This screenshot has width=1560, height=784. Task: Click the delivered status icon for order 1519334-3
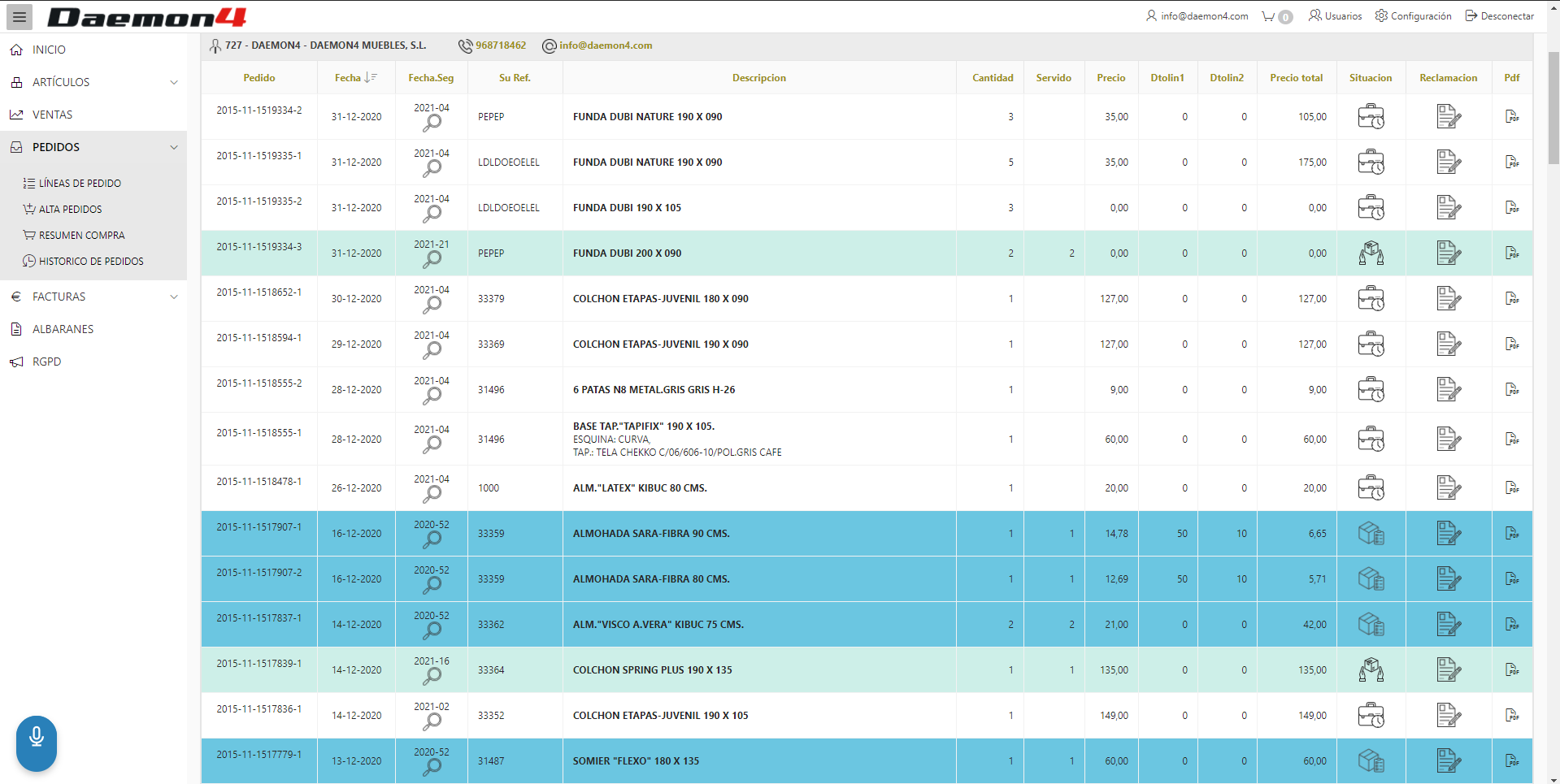click(1371, 253)
